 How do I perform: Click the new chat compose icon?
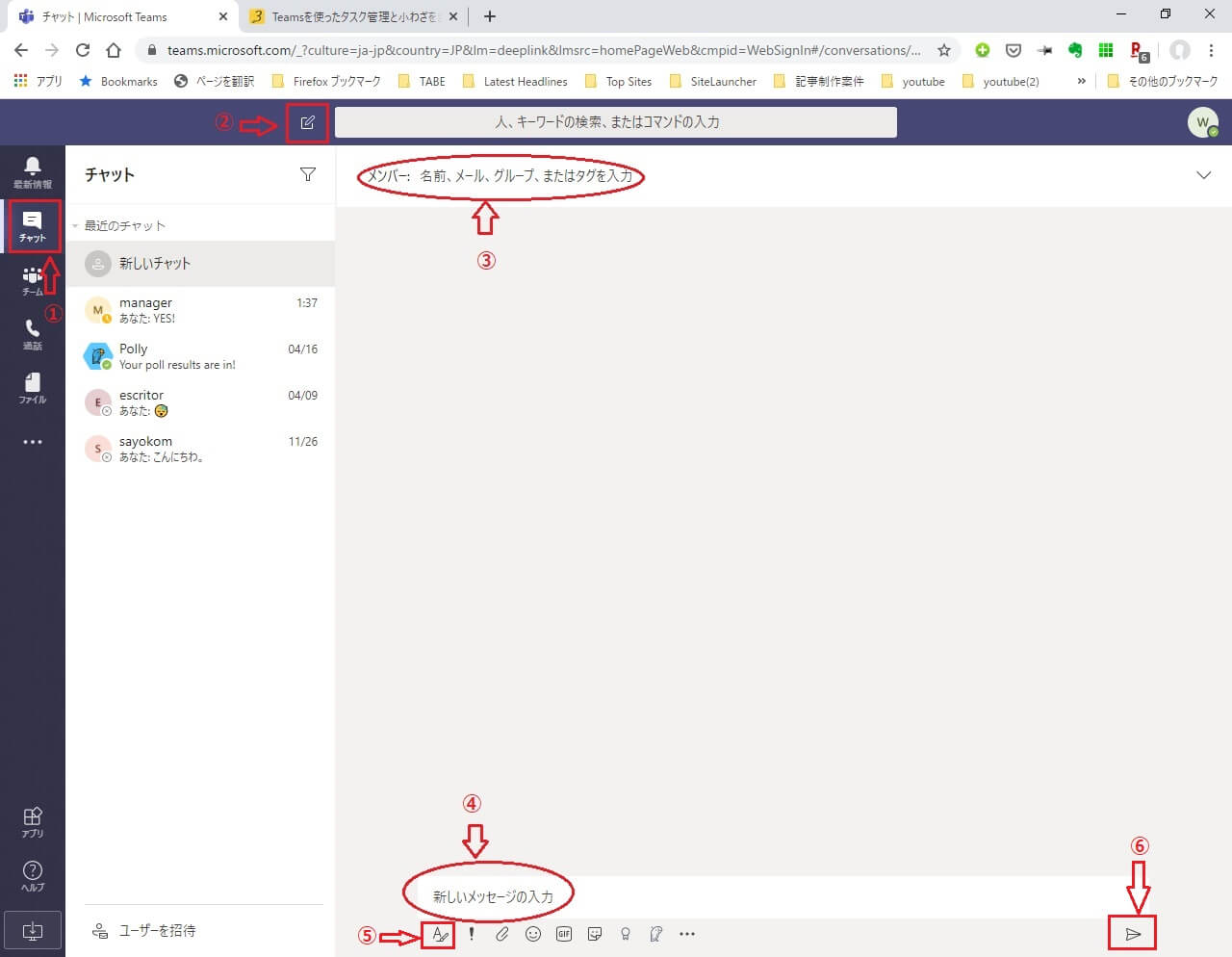[307, 122]
